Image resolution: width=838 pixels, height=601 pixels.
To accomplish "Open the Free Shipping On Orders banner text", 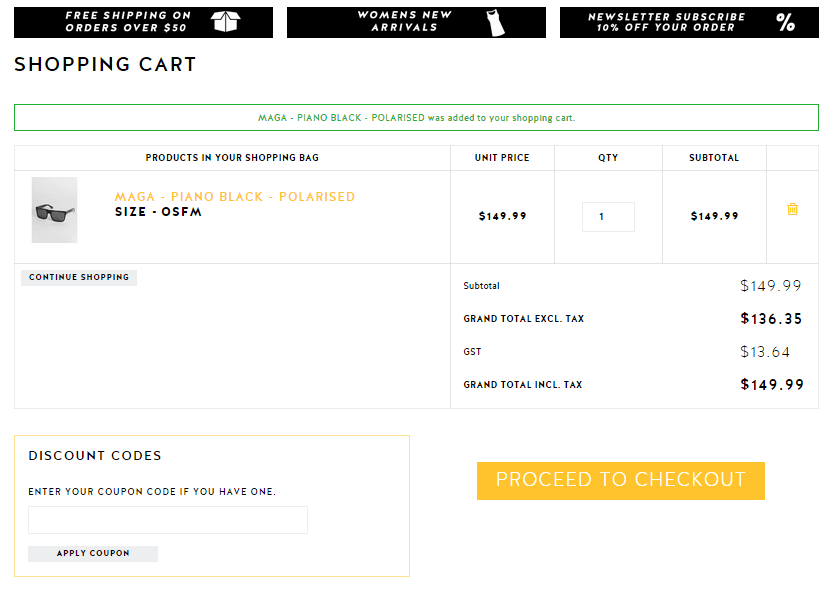I will [x=128, y=22].
